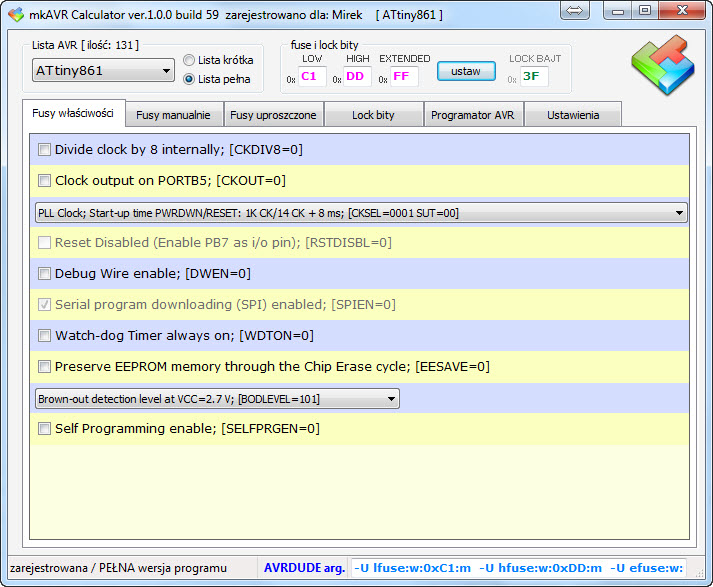
Task: Click the mkAVR Calculator title bar icon
Action: 16,15
